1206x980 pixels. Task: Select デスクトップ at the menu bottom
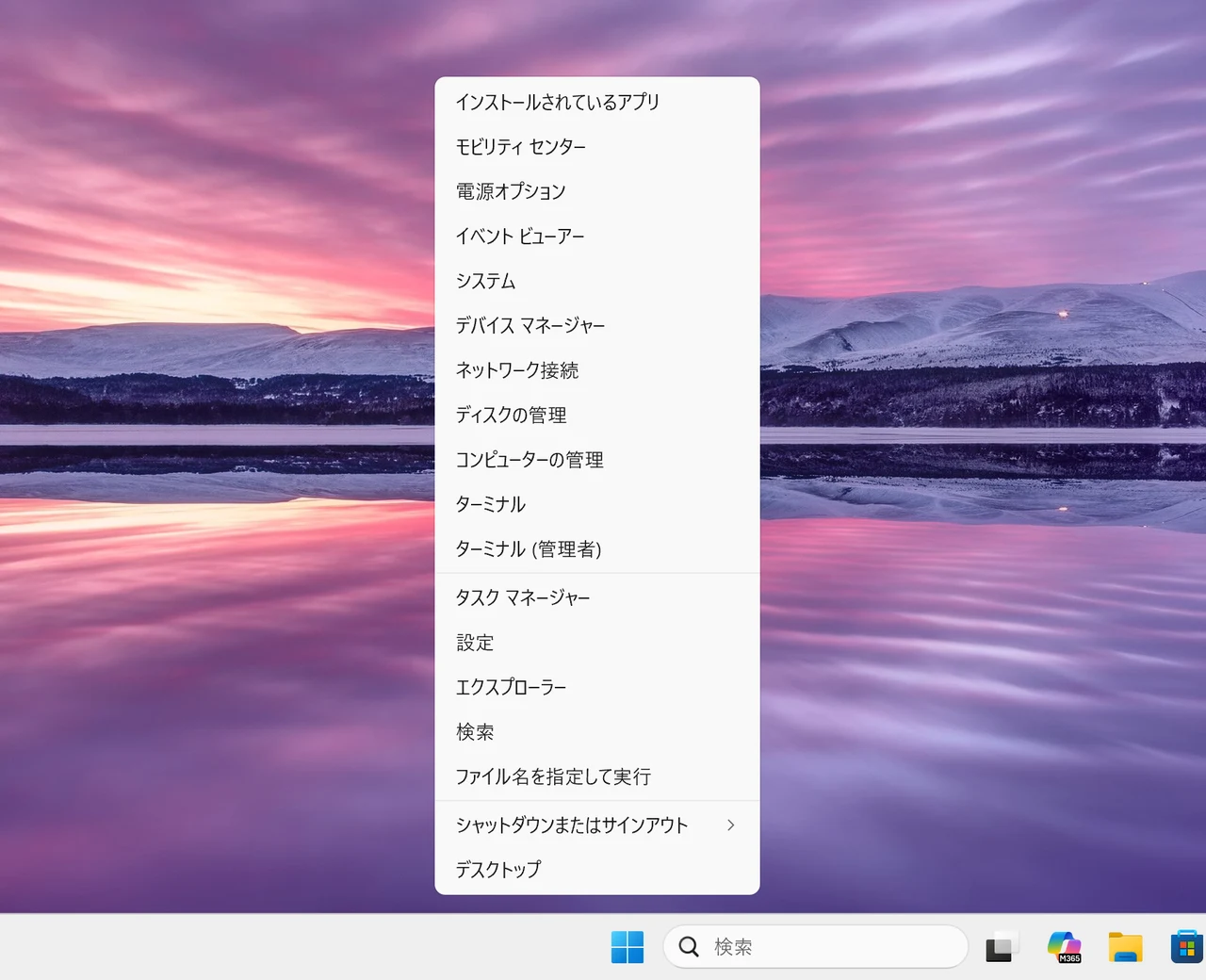tap(597, 870)
